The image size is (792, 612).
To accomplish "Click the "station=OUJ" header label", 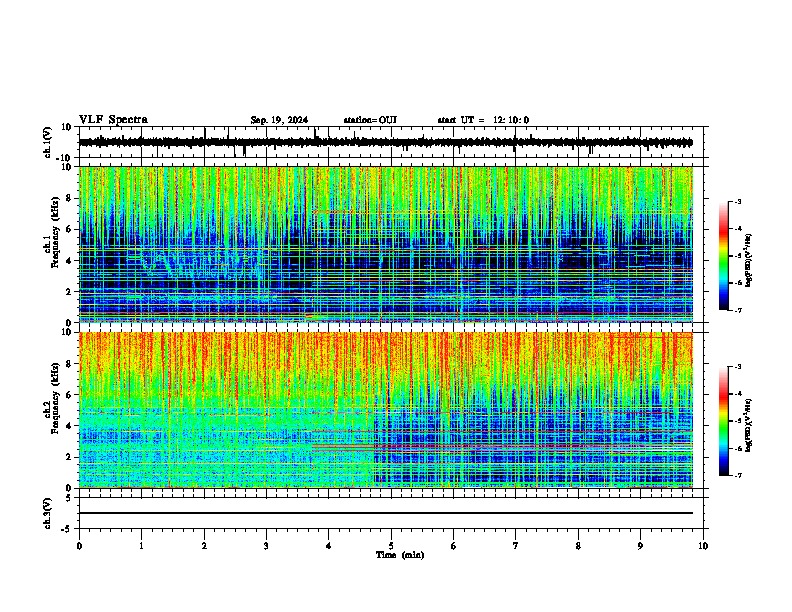I will pyautogui.click(x=370, y=120).
